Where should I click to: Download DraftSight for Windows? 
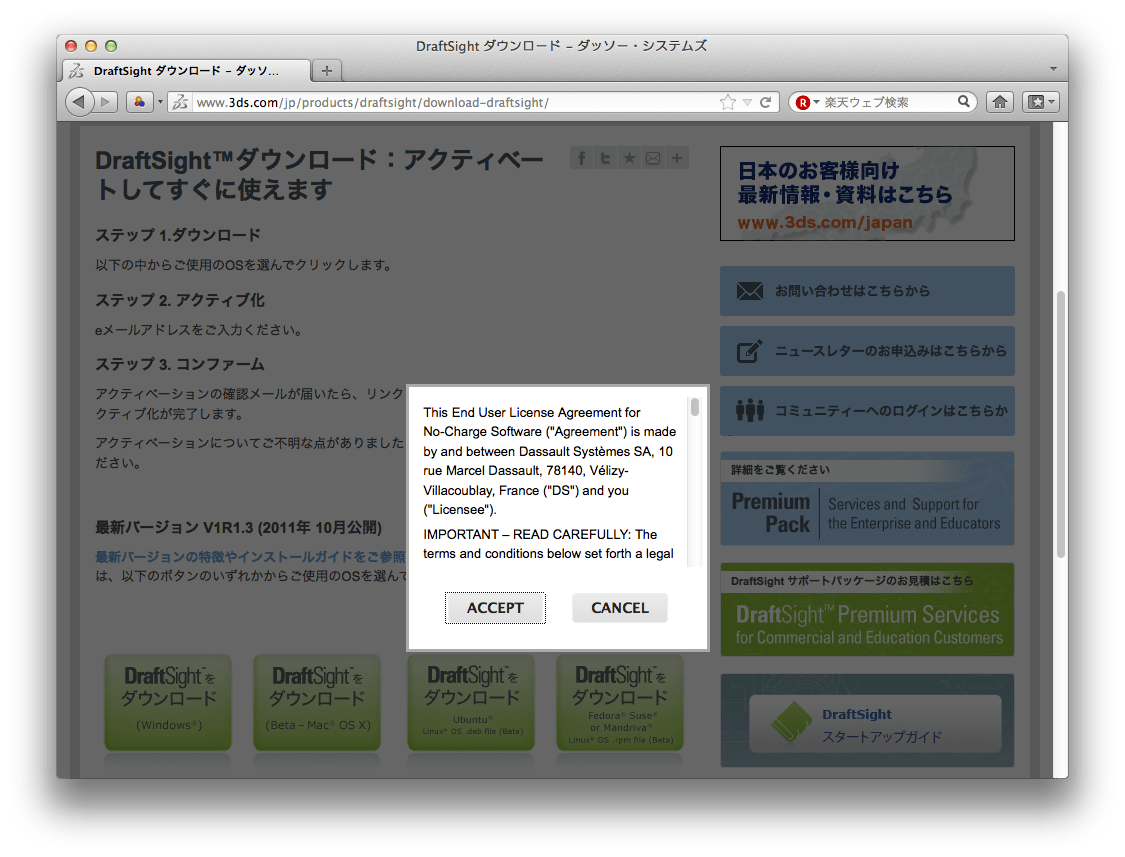[x=168, y=702]
